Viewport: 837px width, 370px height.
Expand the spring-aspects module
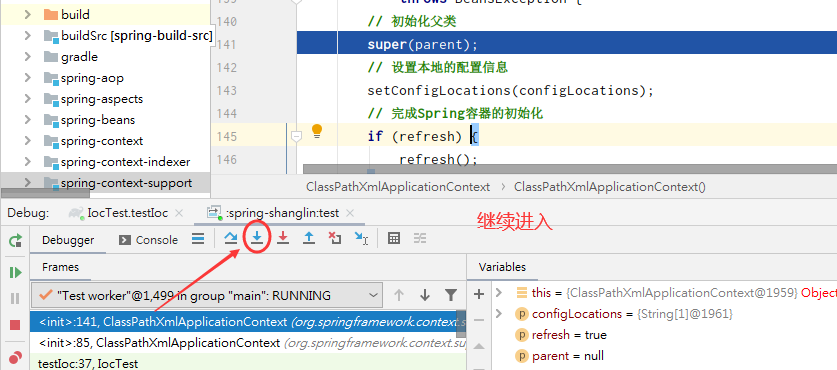28,99
